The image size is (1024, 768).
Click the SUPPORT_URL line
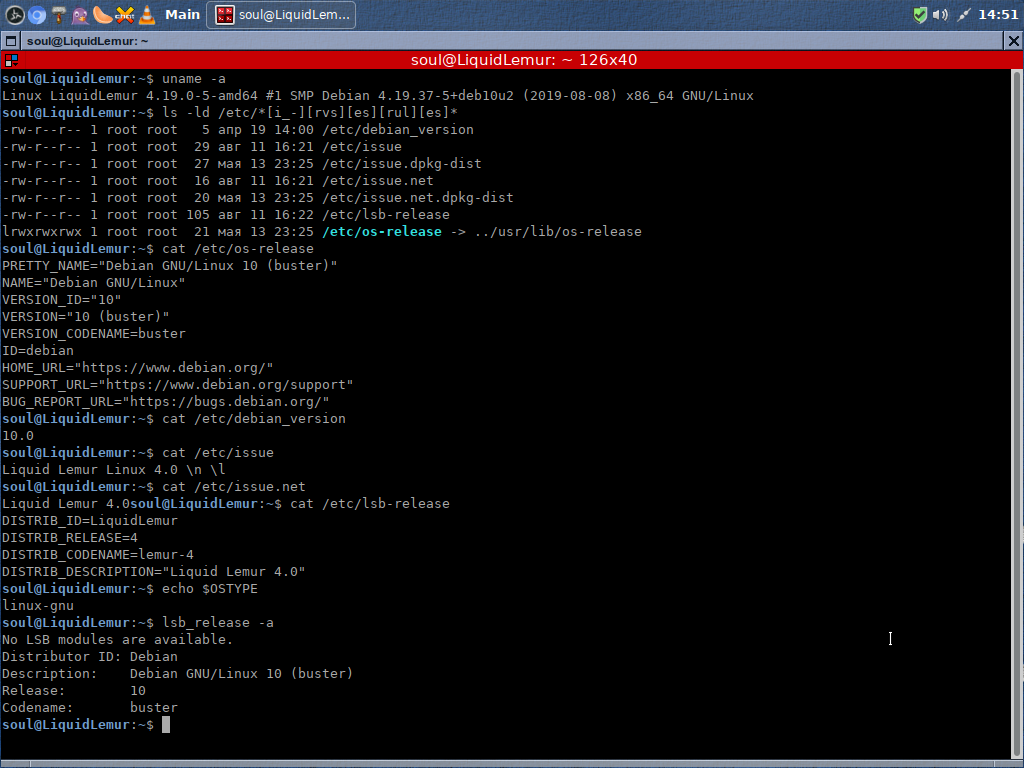coord(178,385)
